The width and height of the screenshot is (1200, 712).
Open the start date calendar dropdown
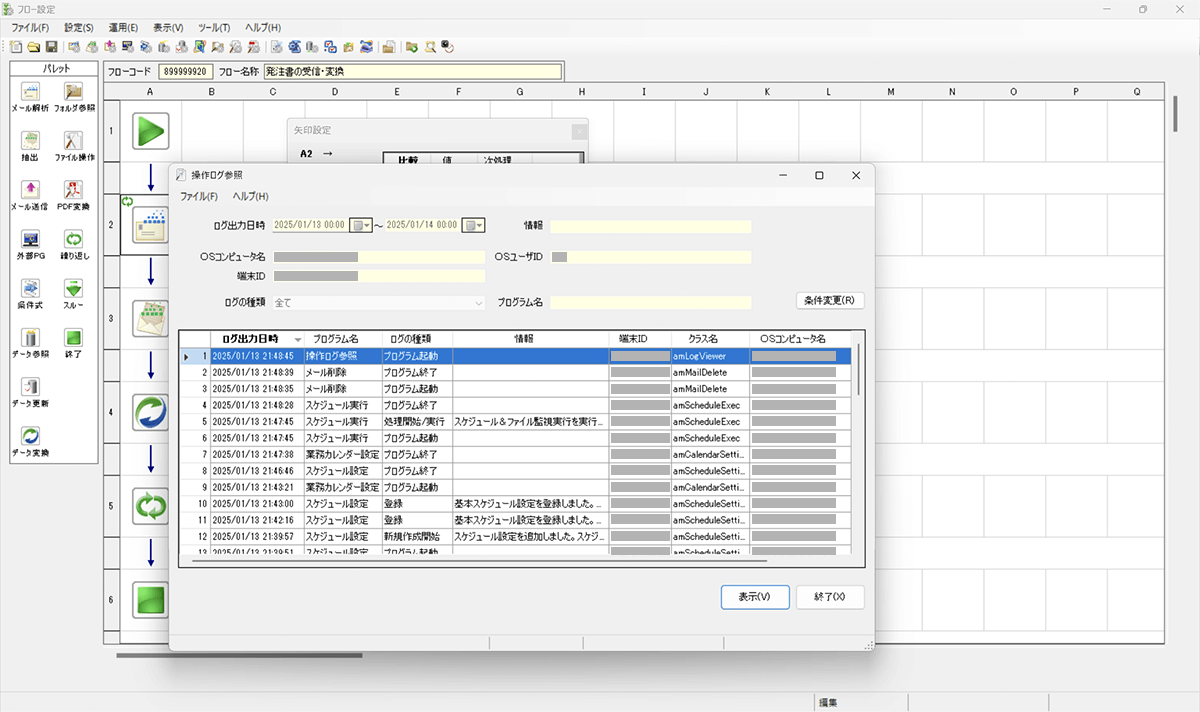coord(362,226)
